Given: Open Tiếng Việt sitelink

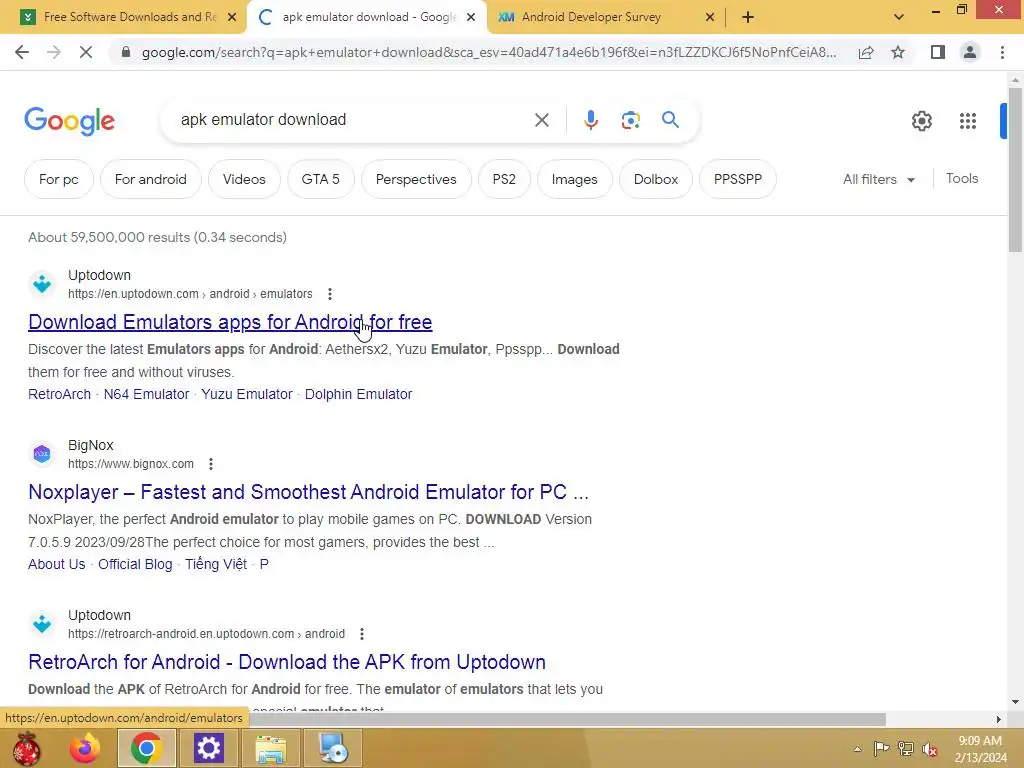Looking at the screenshot, I should [x=216, y=564].
